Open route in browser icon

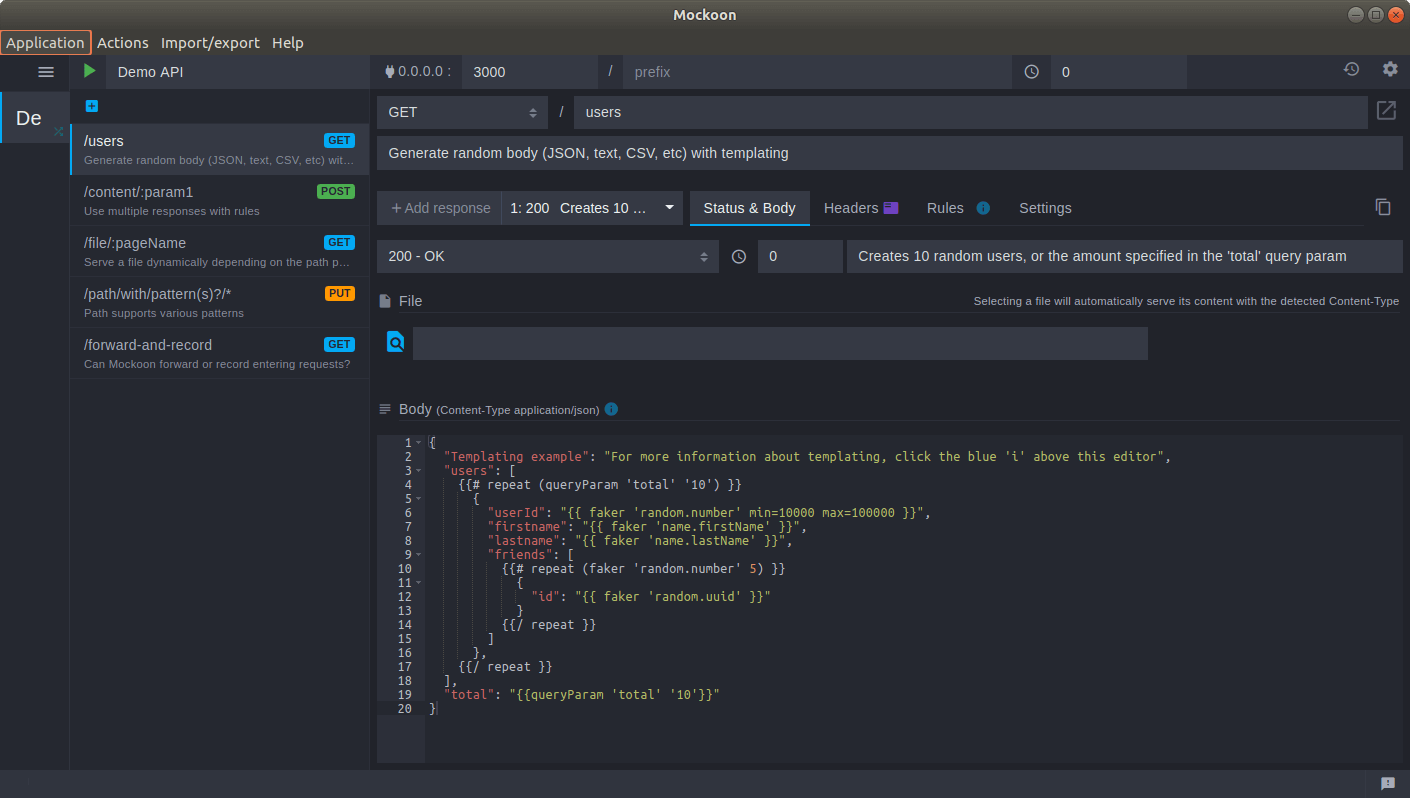[1386, 110]
